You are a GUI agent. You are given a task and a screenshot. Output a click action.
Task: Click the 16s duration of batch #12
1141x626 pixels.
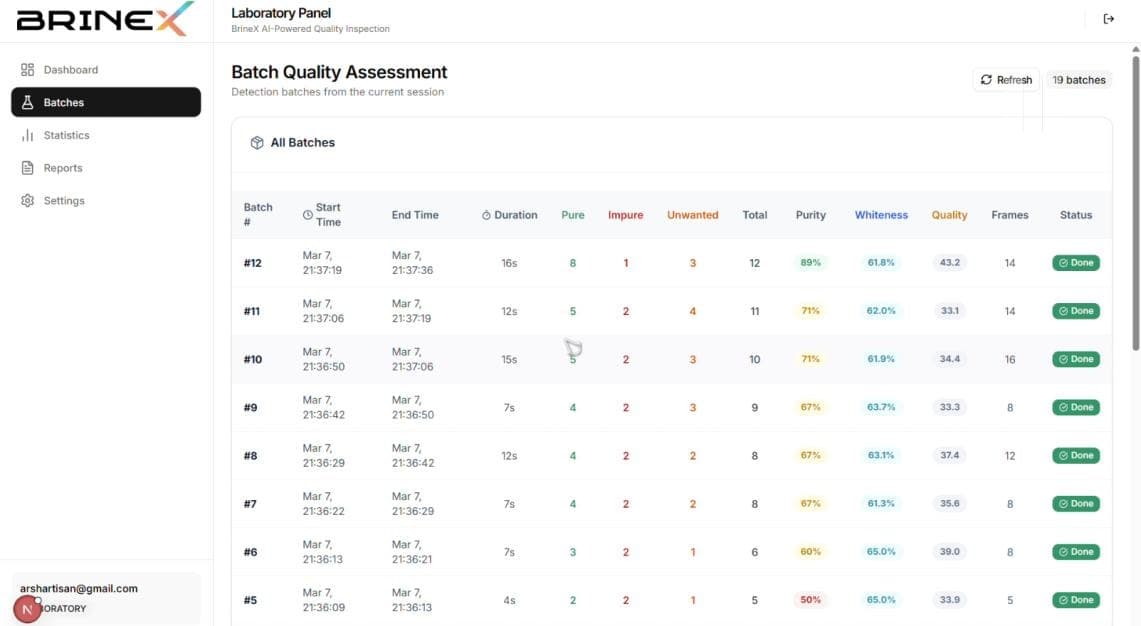click(x=509, y=263)
